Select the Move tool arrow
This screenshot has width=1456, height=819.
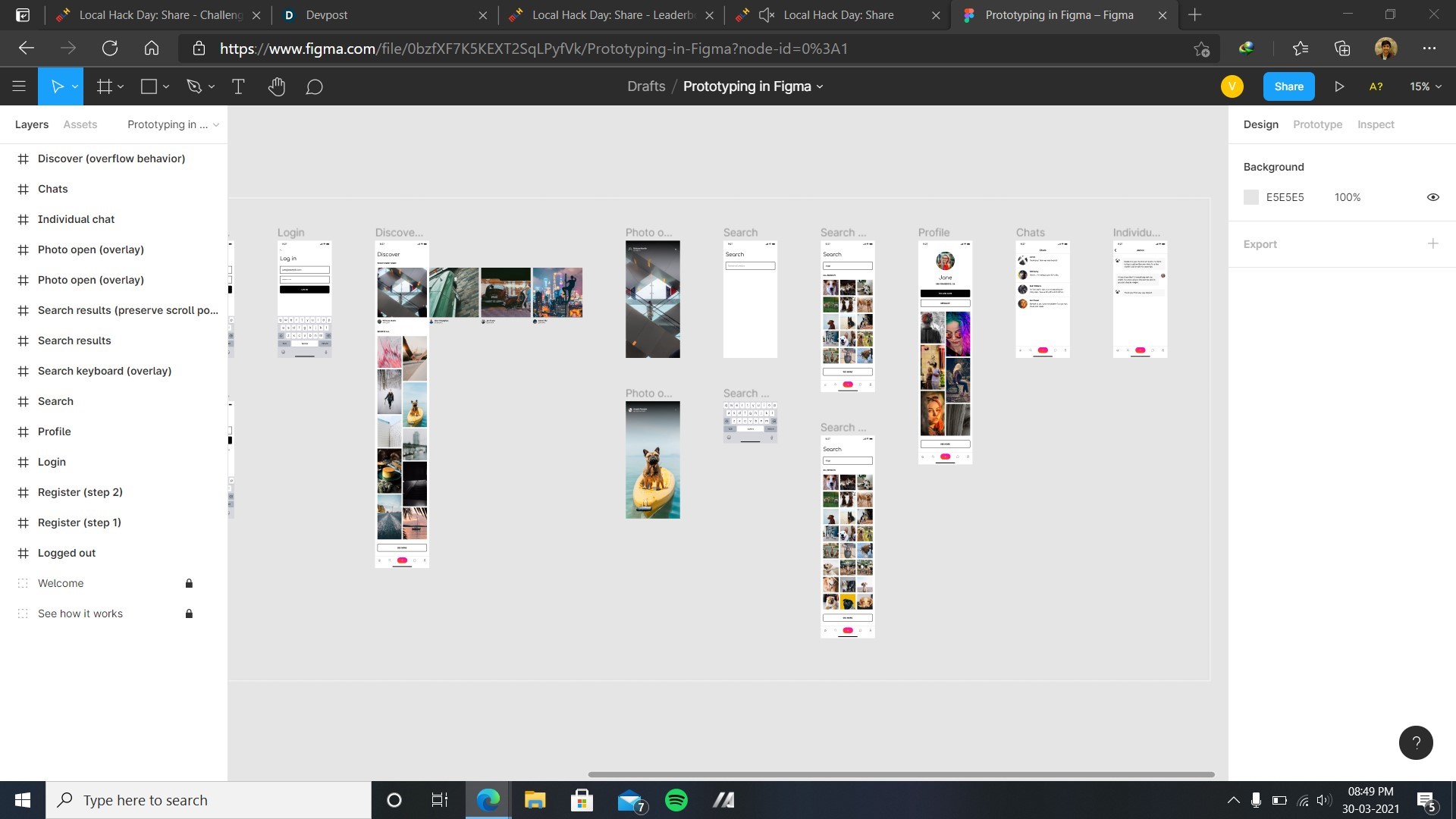click(57, 86)
